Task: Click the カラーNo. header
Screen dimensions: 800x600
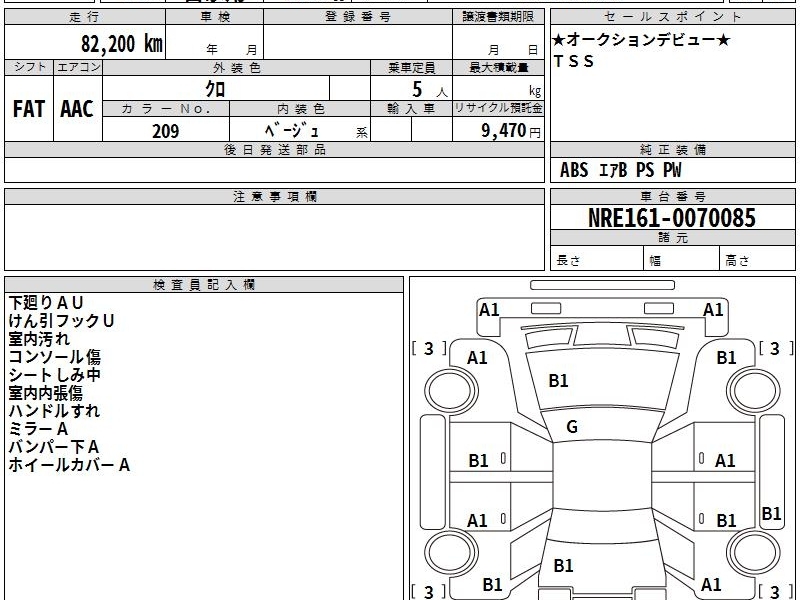Action: (166, 109)
